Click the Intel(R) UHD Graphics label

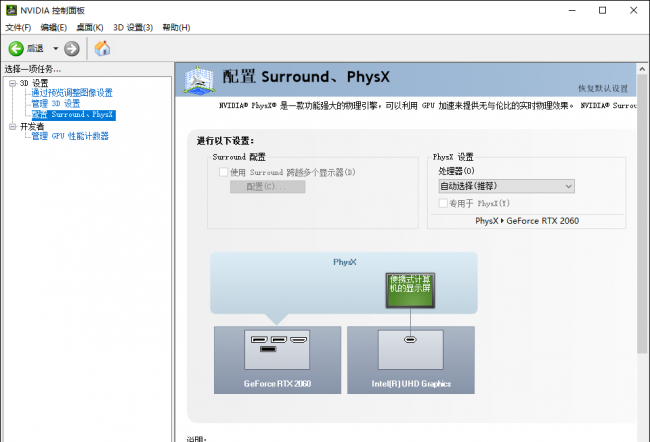pyautogui.click(x=411, y=384)
